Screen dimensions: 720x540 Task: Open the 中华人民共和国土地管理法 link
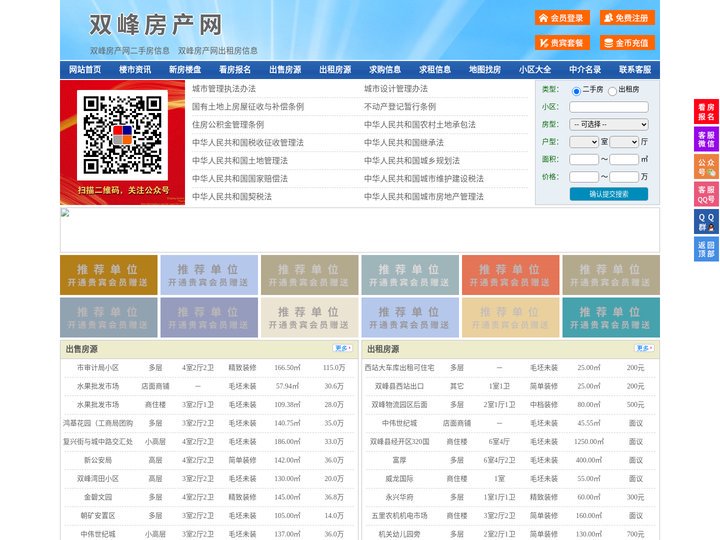click(240, 160)
